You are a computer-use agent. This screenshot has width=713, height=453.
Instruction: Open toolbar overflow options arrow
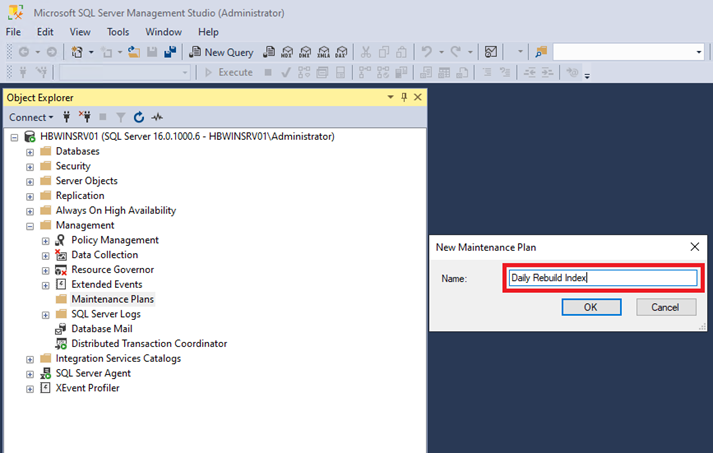(587, 76)
